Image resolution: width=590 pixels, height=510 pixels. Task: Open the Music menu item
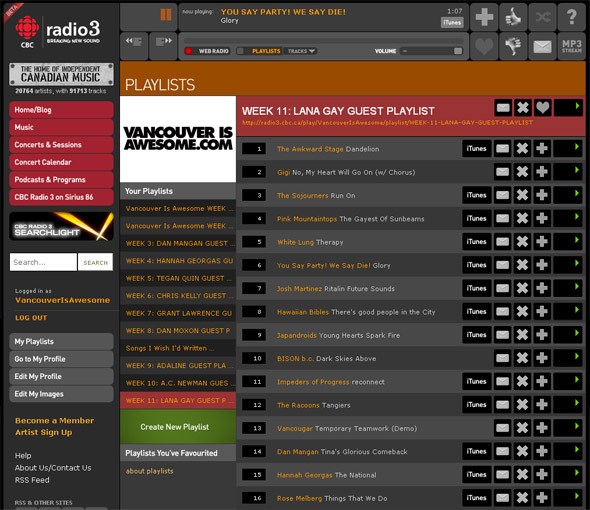[61, 127]
